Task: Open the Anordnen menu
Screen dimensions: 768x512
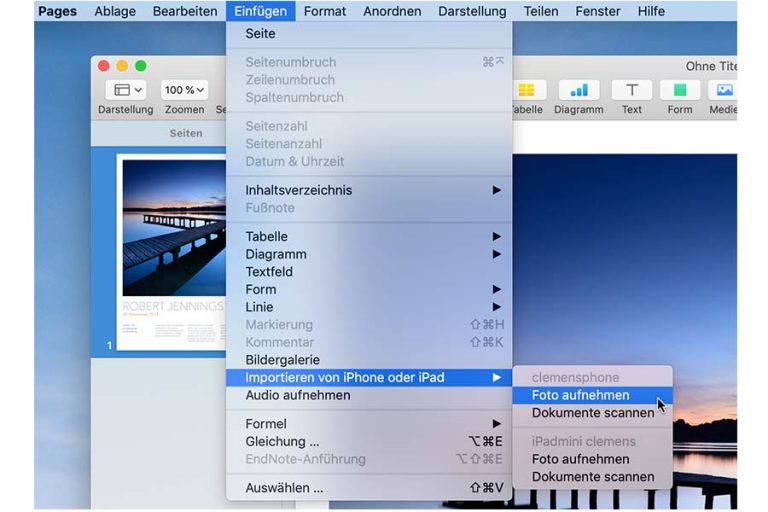Action: click(x=392, y=11)
